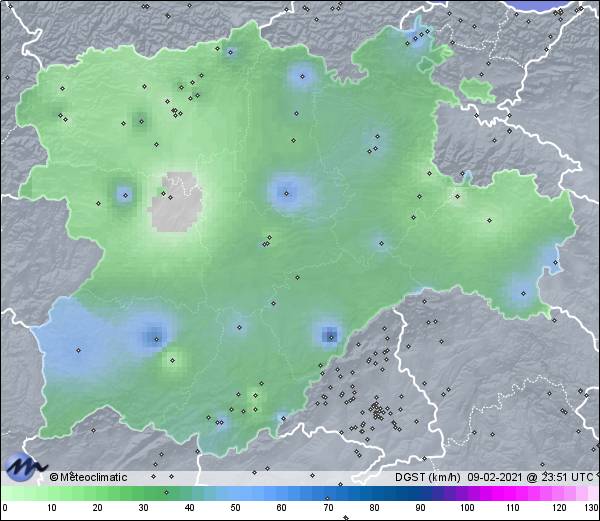Select the DGST (km/h) label
The height and width of the screenshot is (521, 600).
(428, 477)
